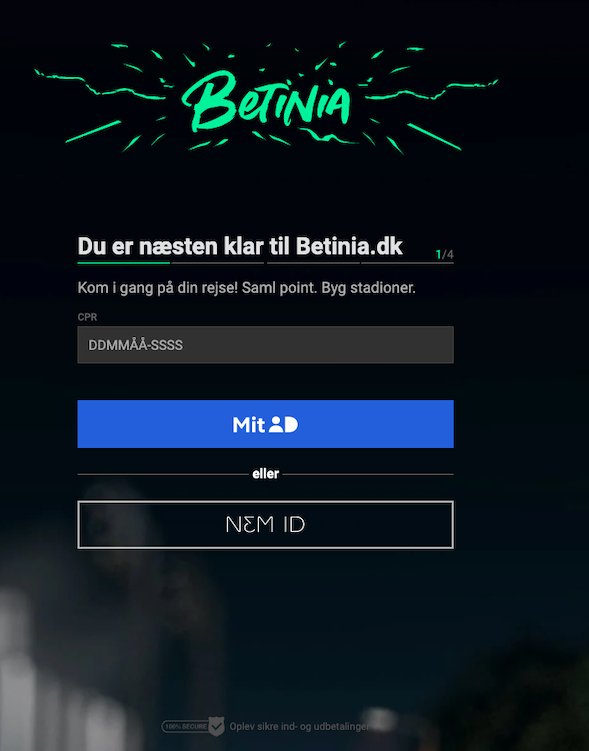The width and height of the screenshot is (589, 751).
Task: Click the DDMMÅÅ-SSSS placeholder text
Action: click(x=136, y=345)
